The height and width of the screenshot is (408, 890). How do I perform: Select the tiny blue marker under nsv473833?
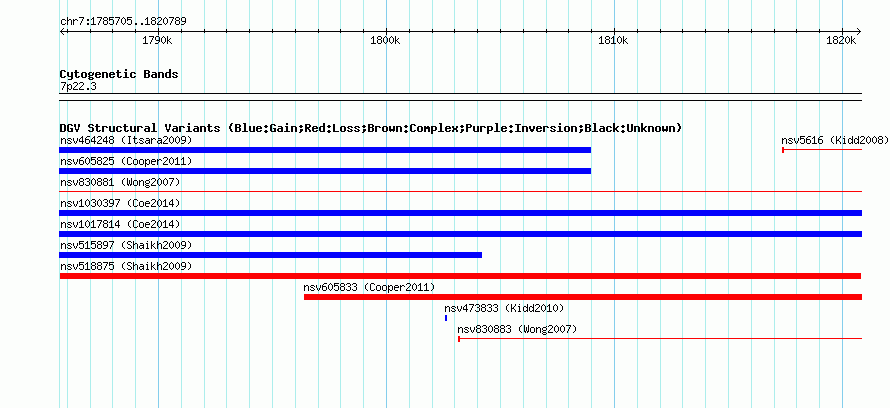click(446, 318)
